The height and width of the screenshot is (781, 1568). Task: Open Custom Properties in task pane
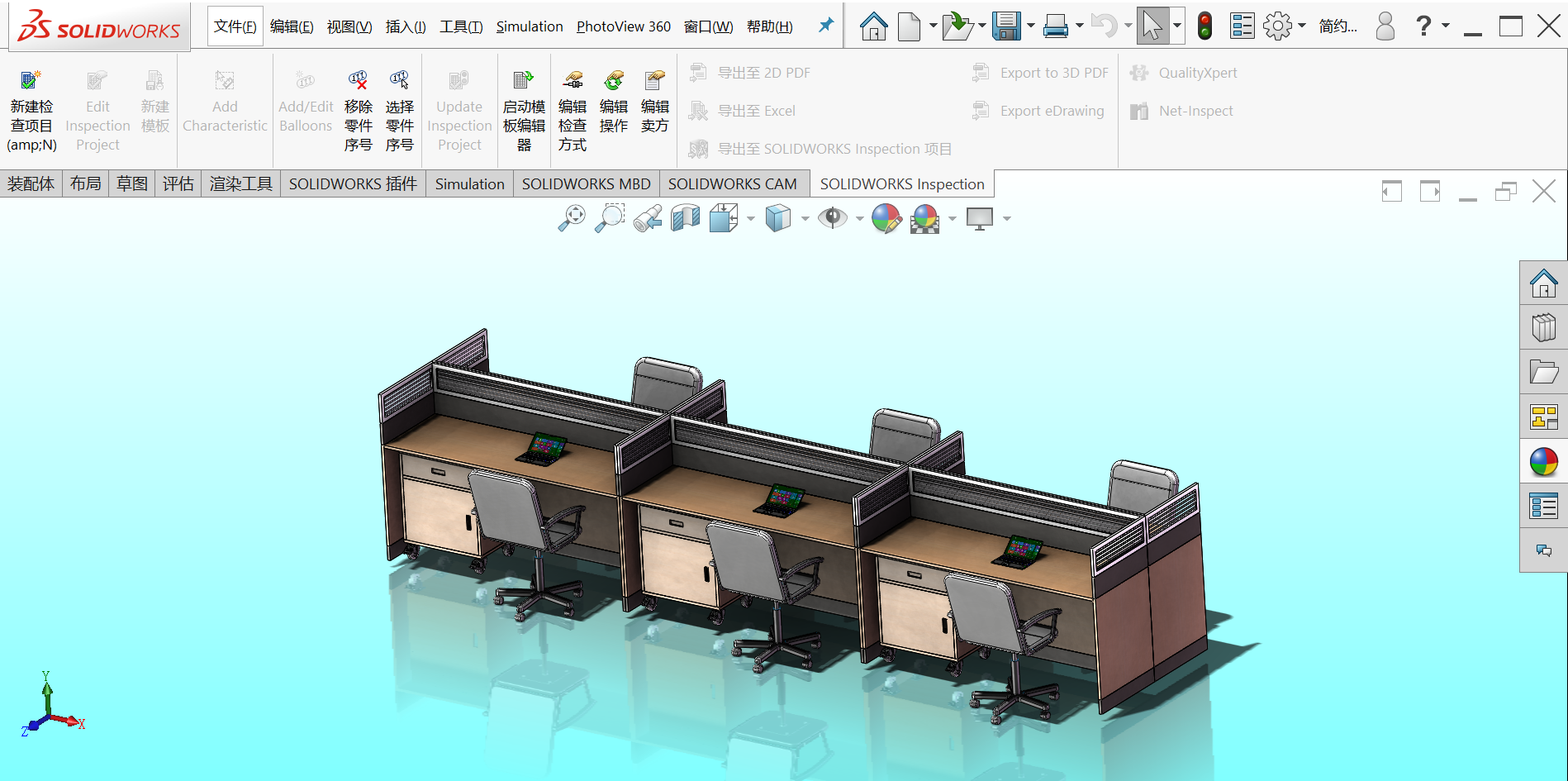pos(1544,507)
